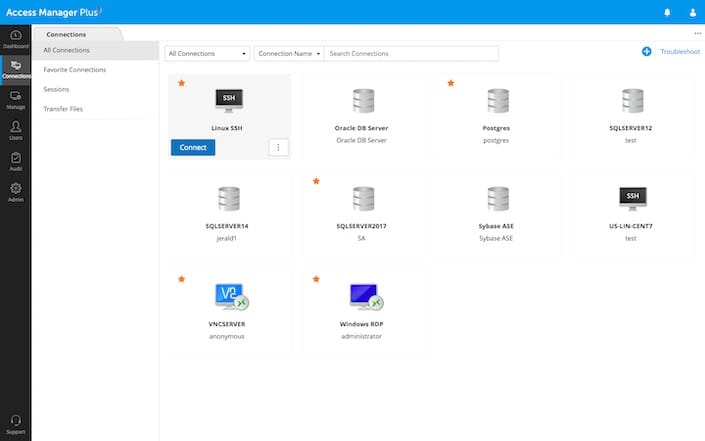The image size is (705, 441).
Task: Toggle favorite star on Linux SSH
Action: click(x=181, y=83)
